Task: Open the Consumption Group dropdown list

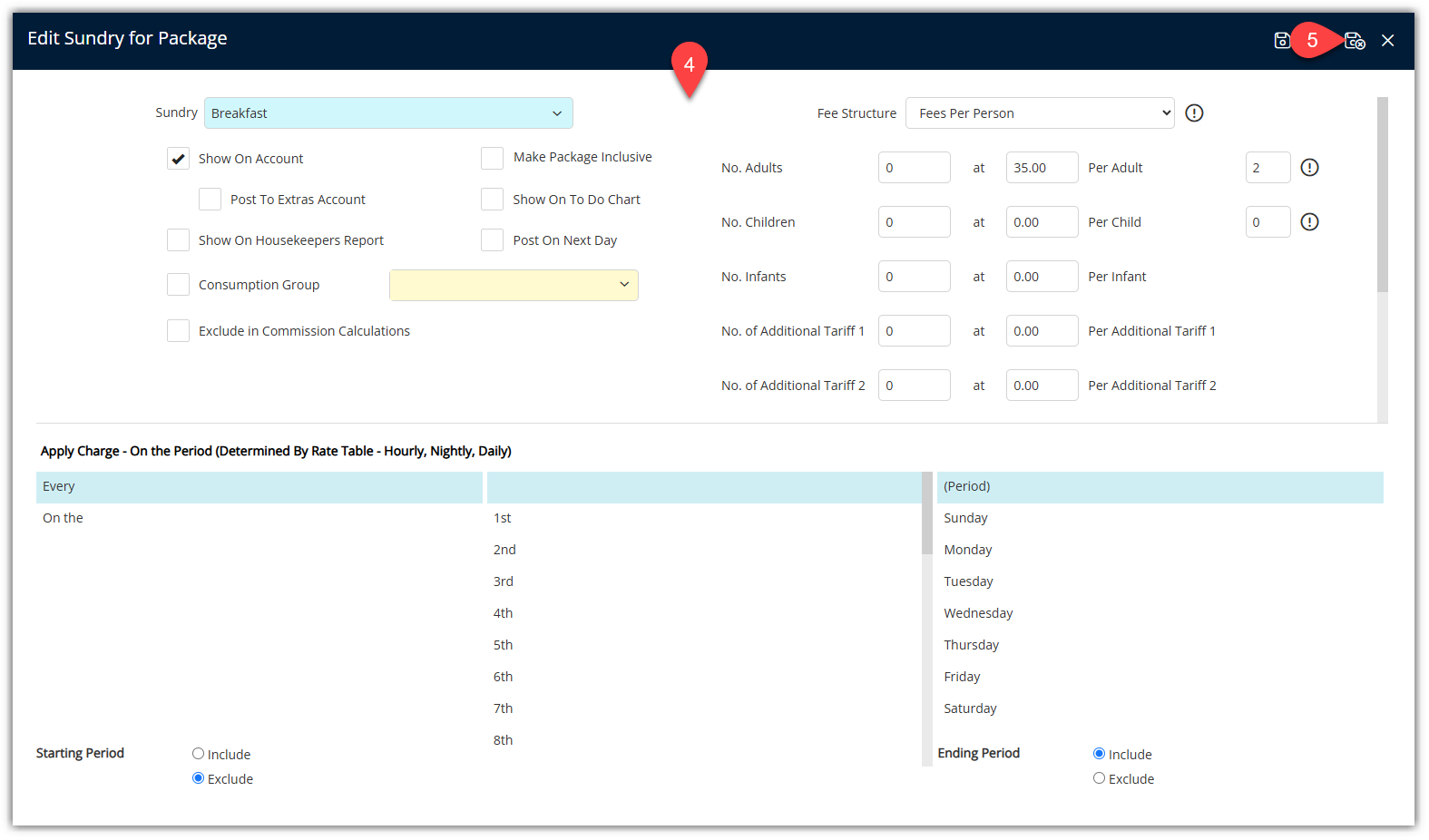Action: (514, 285)
